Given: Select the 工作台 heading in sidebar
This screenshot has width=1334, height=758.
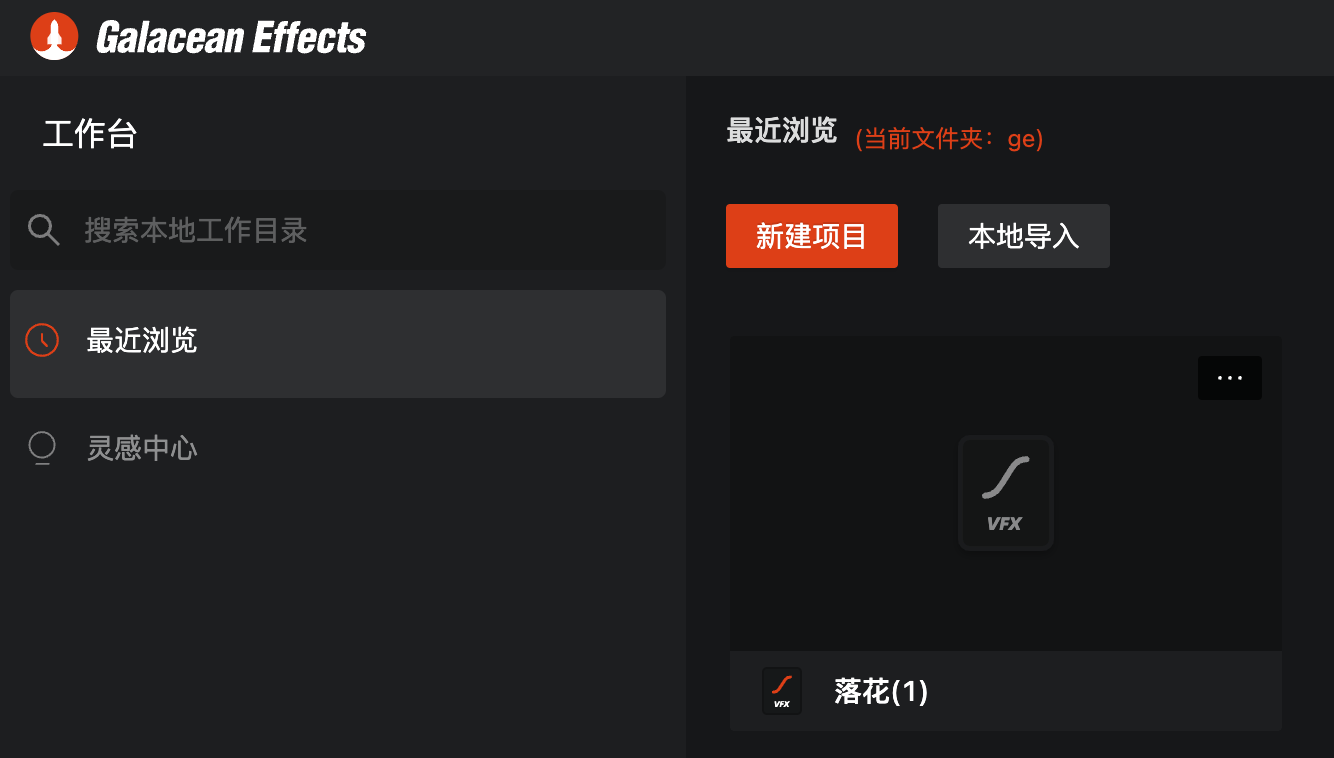Looking at the screenshot, I should point(90,133).
